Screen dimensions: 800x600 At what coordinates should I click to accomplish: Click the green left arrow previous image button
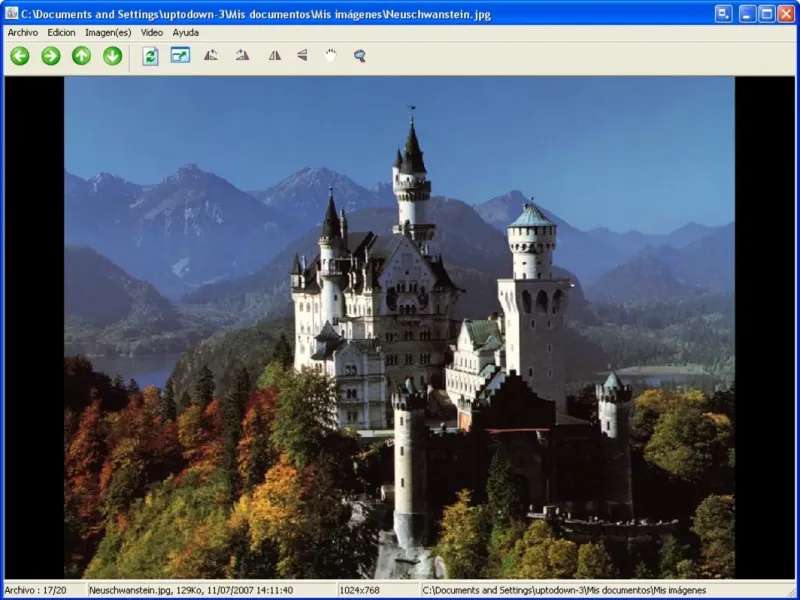tap(20, 56)
